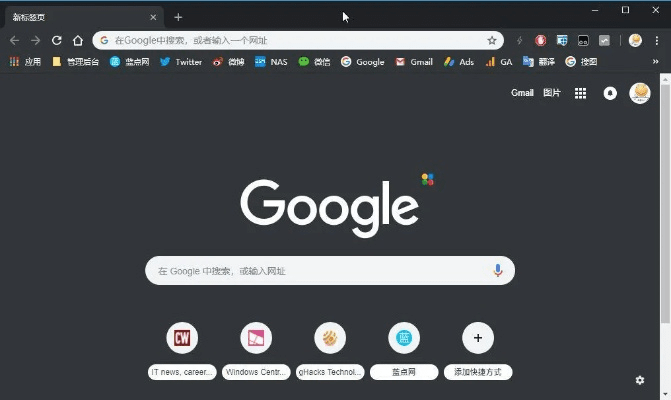Open a new tab with plus button
The width and height of the screenshot is (671, 400).
[178, 18]
